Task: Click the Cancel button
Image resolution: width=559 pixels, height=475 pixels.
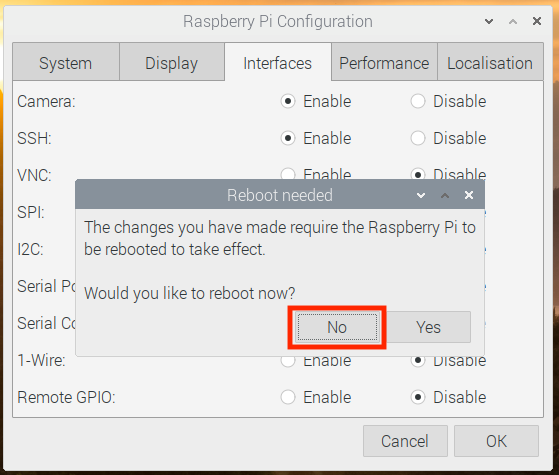Action: coord(405,441)
